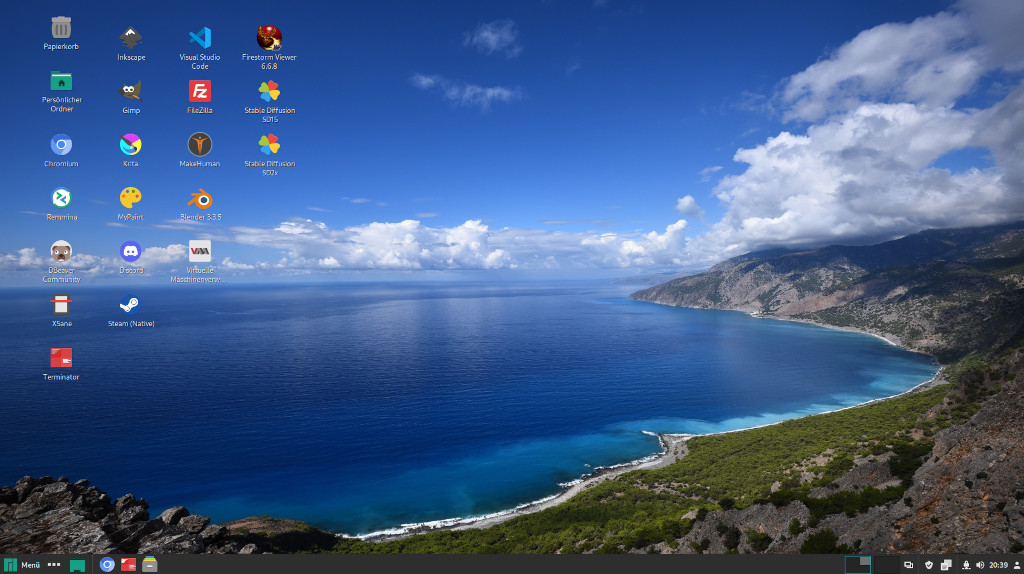Click the clock showing 20:39
The width and height of the screenshot is (1024, 574).
pos(998,565)
